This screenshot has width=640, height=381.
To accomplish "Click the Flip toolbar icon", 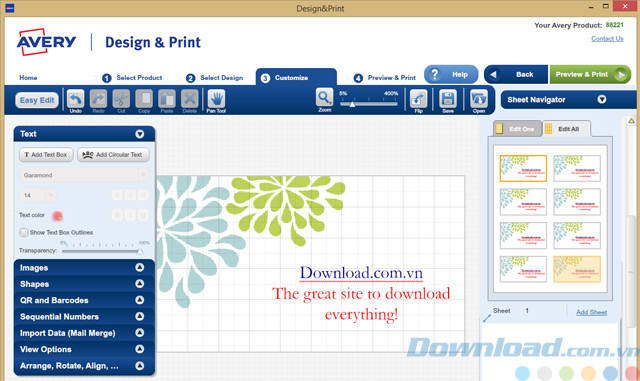I will point(418,99).
